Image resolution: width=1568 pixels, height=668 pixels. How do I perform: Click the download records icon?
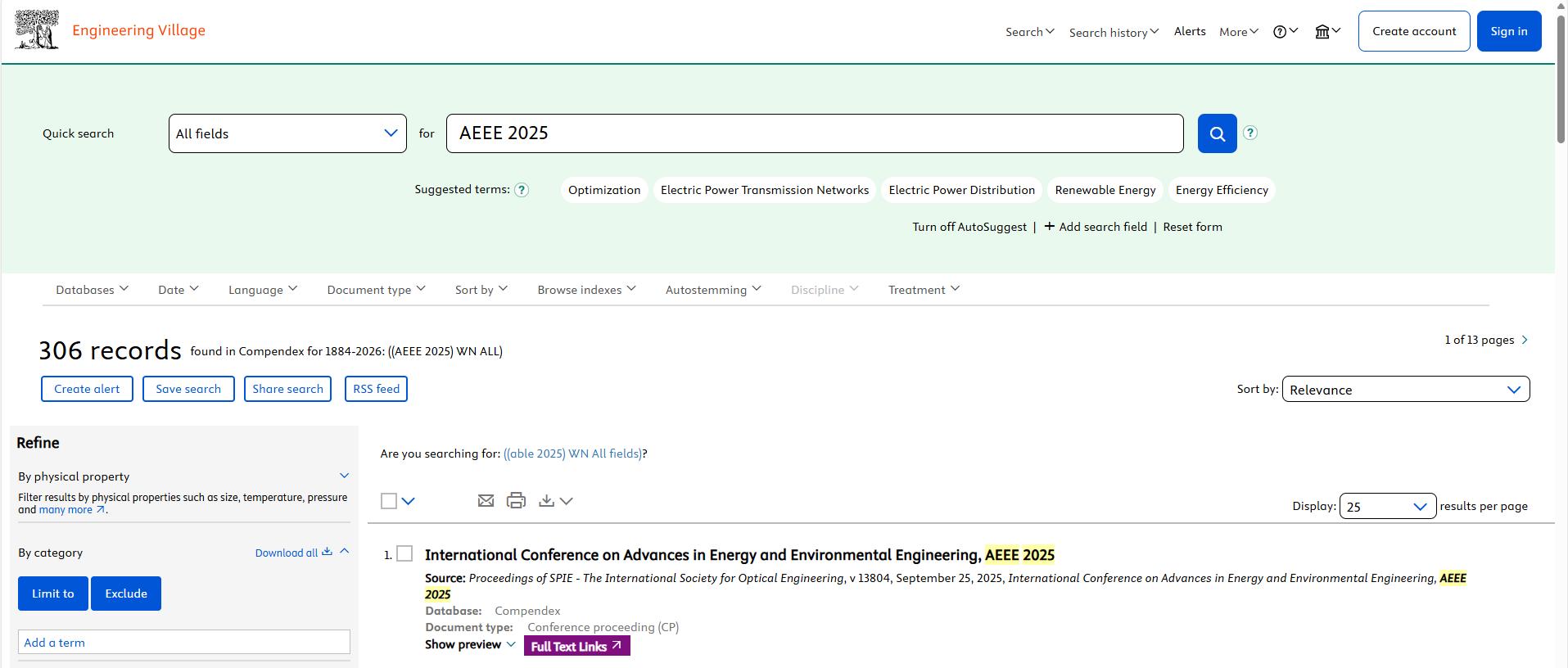point(547,500)
